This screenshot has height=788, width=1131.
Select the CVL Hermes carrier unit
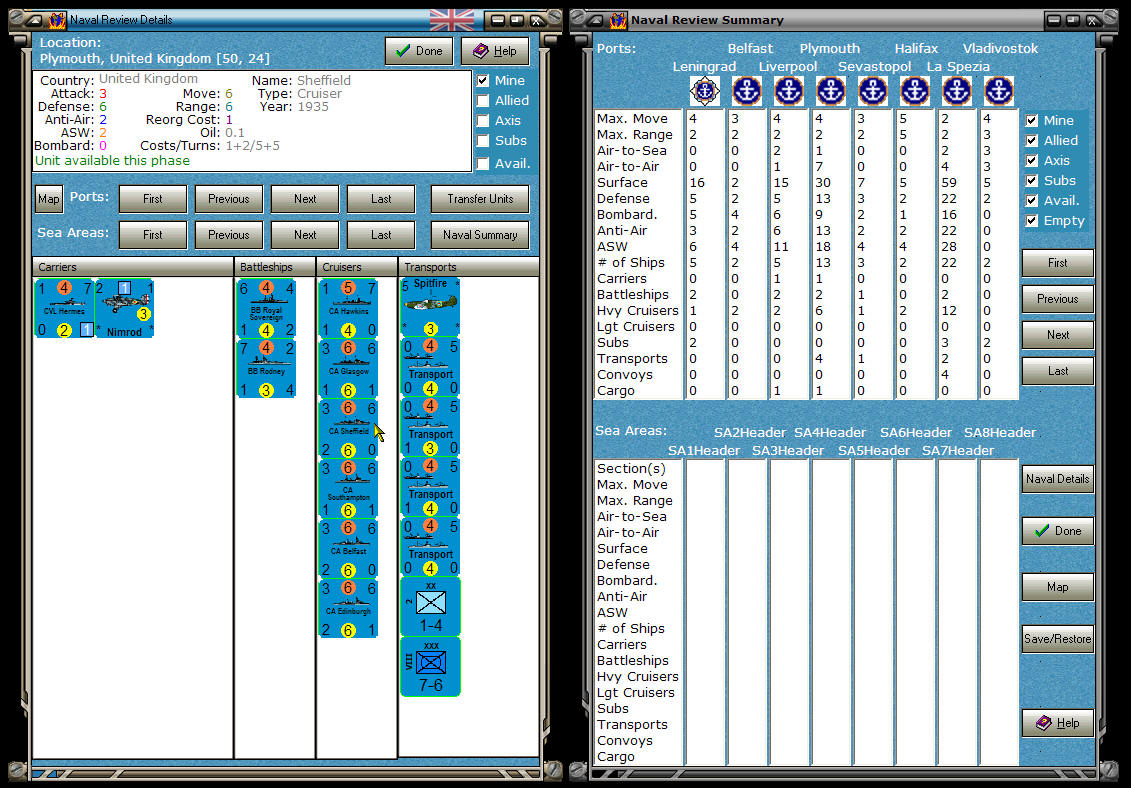64,308
